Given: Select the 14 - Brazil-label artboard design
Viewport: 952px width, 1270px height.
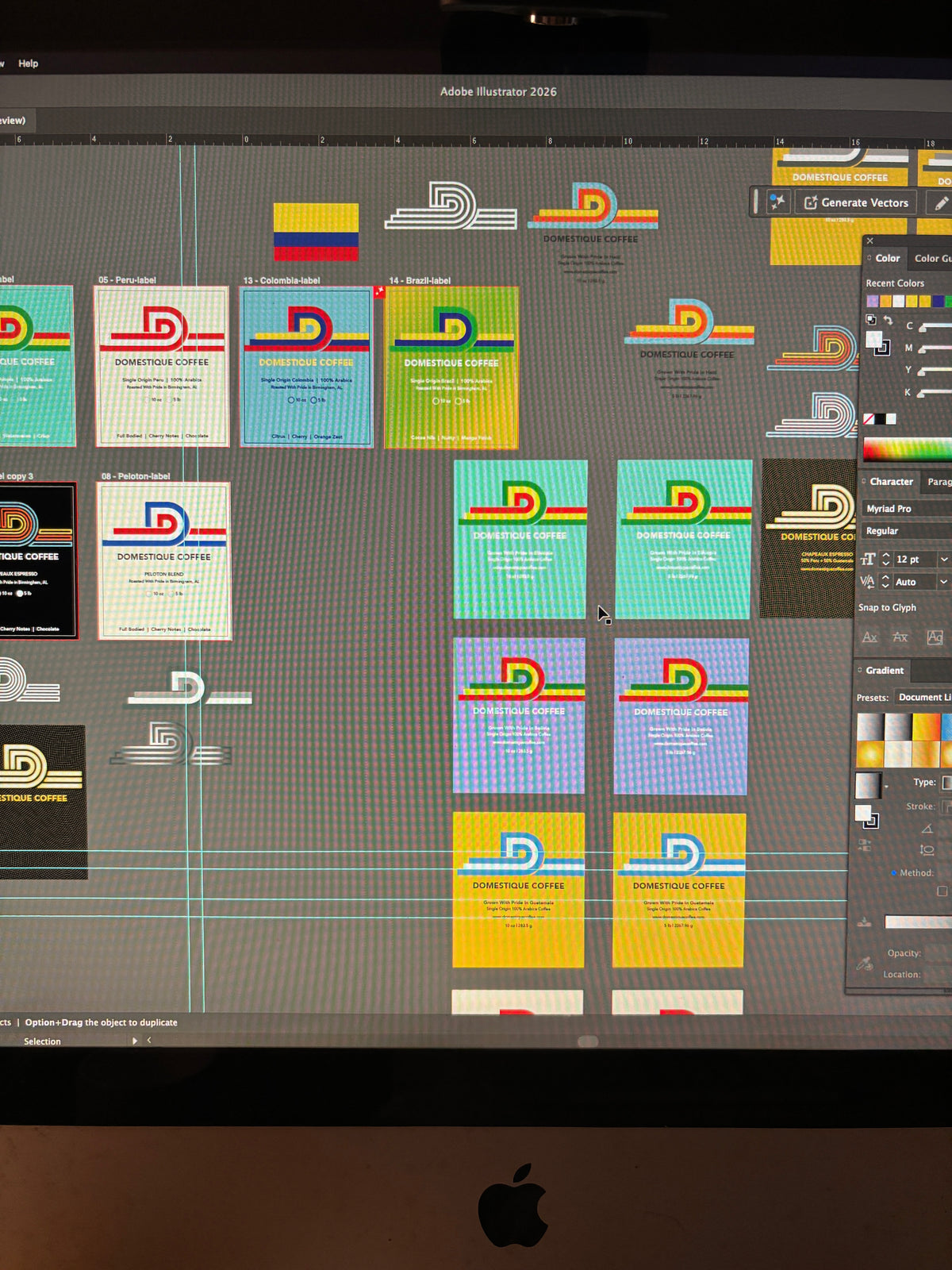Looking at the screenshot, I should (x=451, y=368).
